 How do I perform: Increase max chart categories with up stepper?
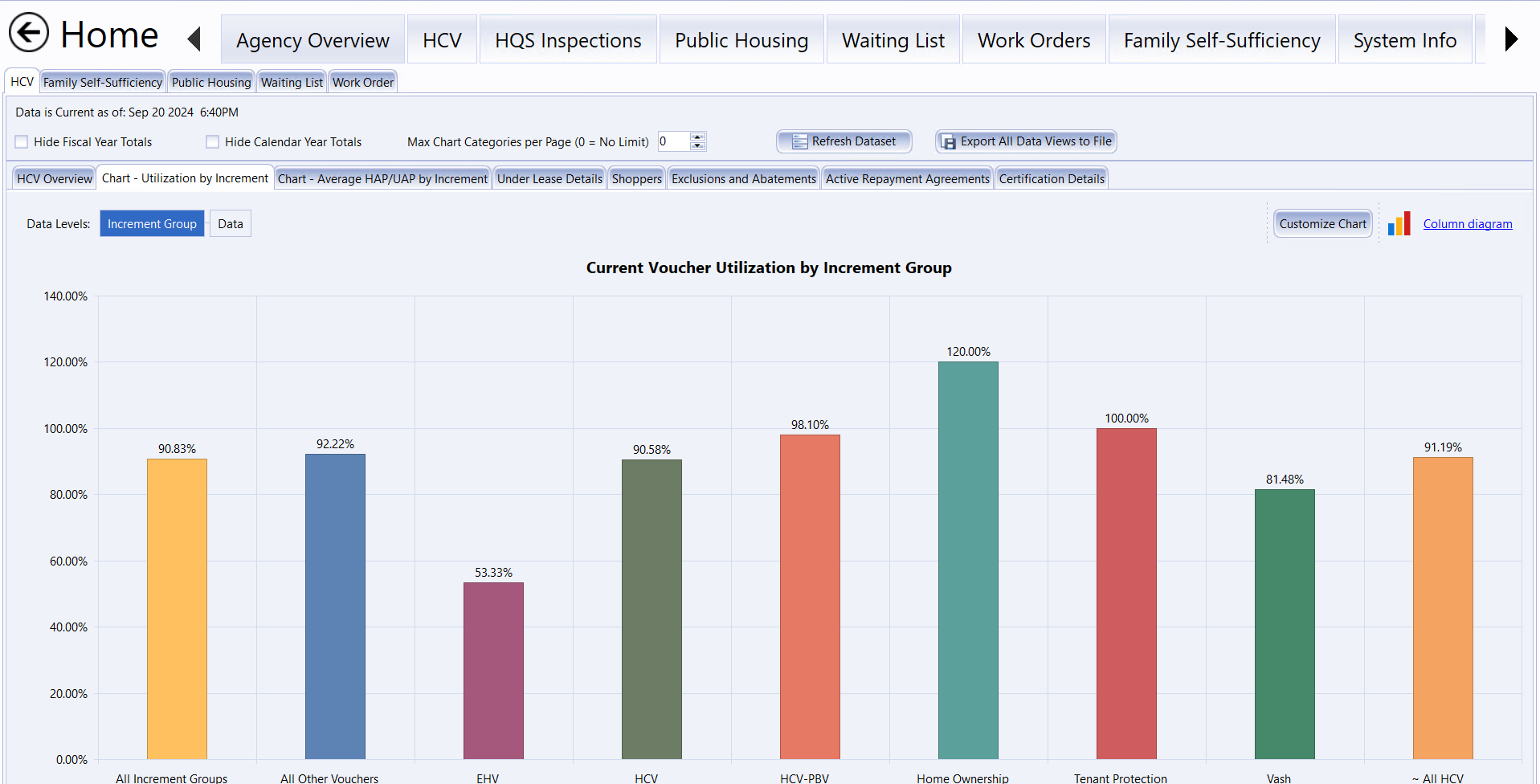698,137
